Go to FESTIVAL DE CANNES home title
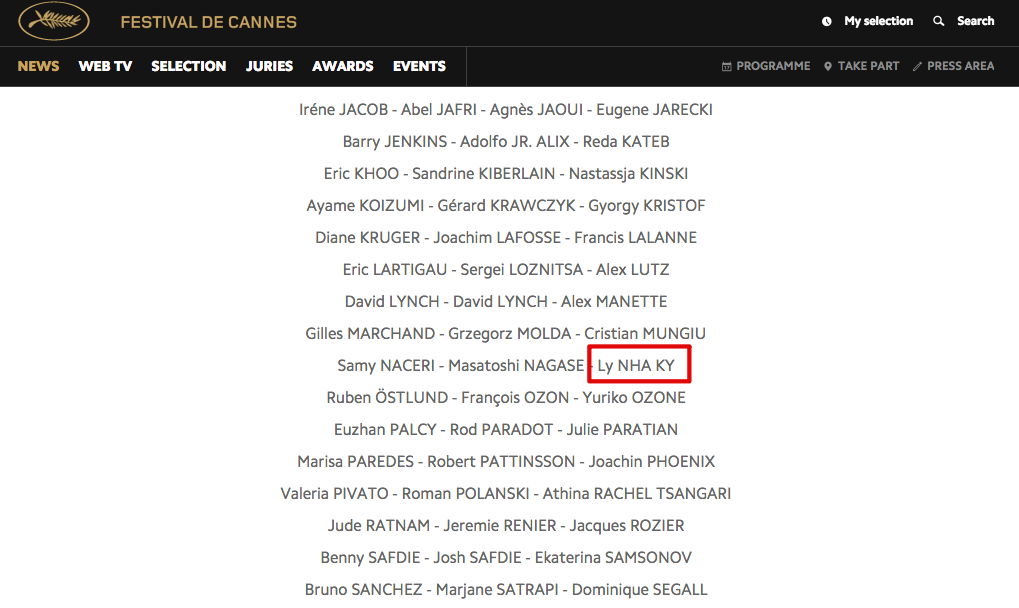Viewport: 1019px width, 608px height. click(209, 22)
